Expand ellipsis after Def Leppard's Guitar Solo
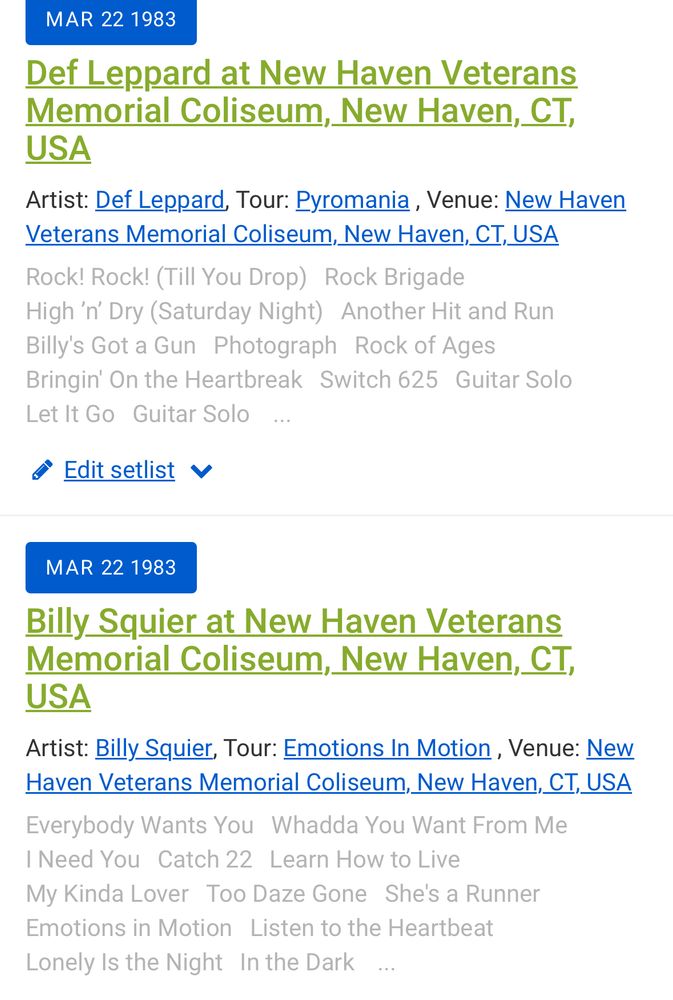 282,415
